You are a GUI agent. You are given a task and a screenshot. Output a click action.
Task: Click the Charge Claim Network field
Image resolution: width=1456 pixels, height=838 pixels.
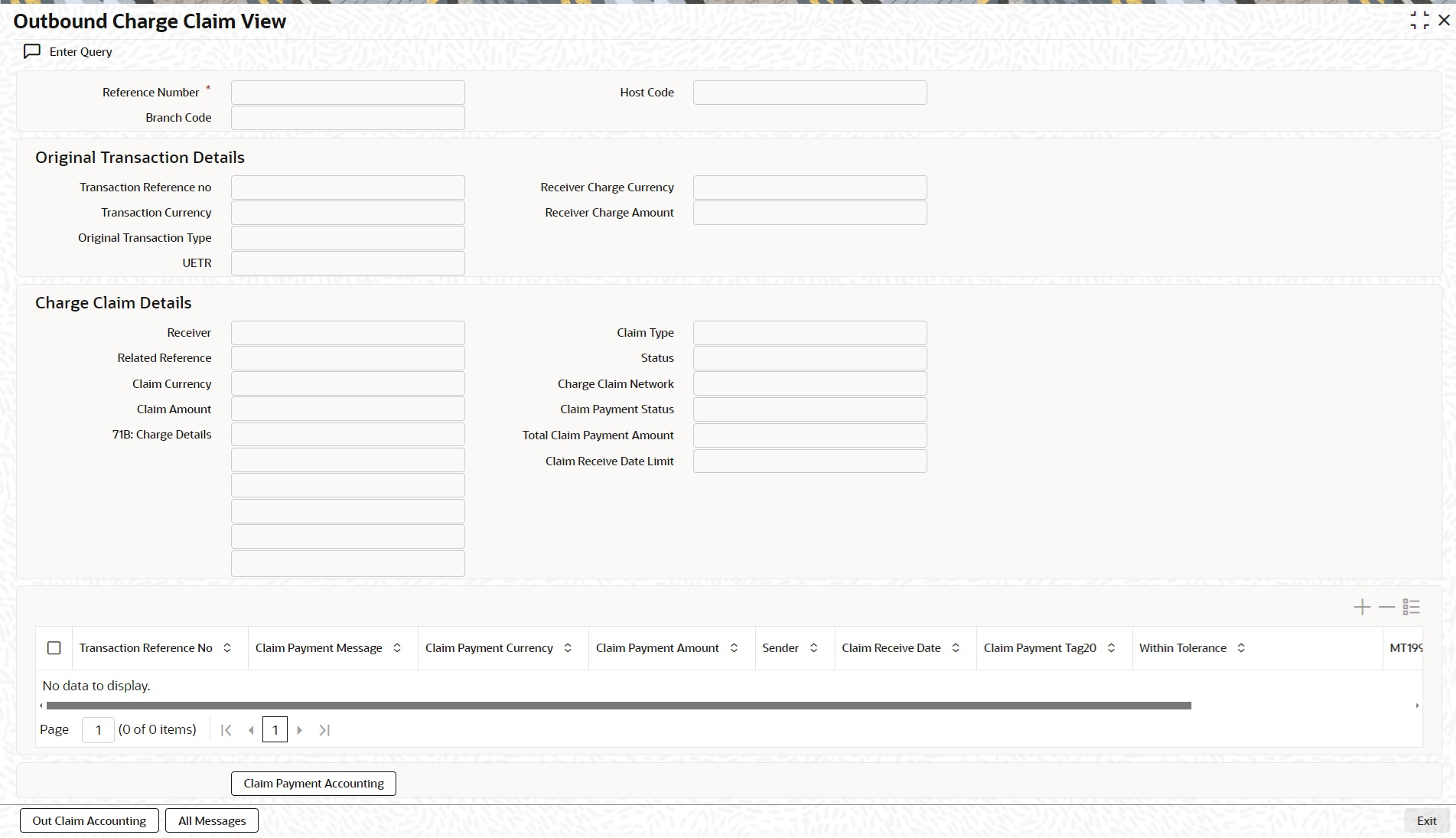coord(810,383)
